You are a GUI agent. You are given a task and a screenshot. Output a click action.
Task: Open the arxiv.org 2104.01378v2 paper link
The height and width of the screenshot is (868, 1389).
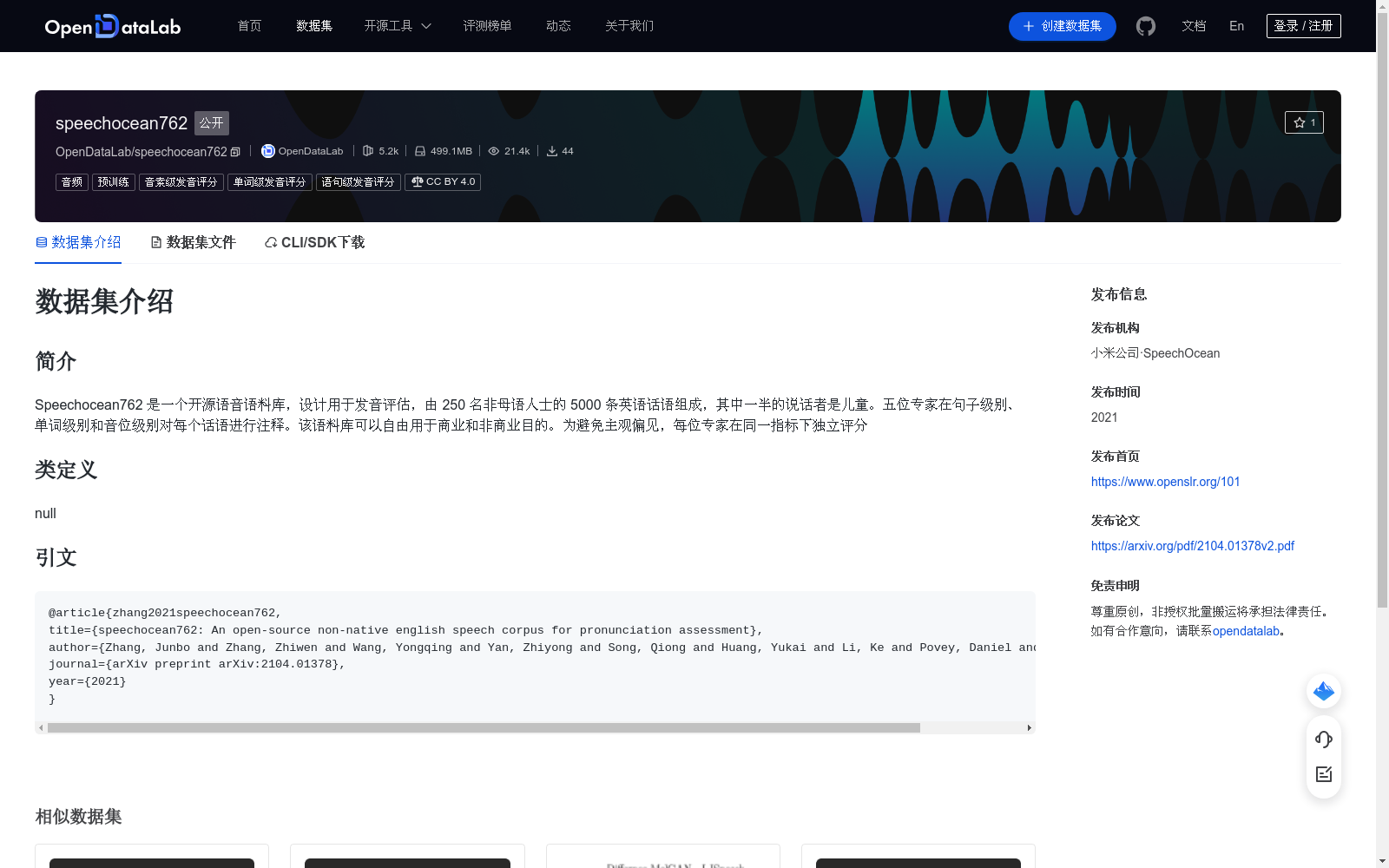pos(1193,546)
